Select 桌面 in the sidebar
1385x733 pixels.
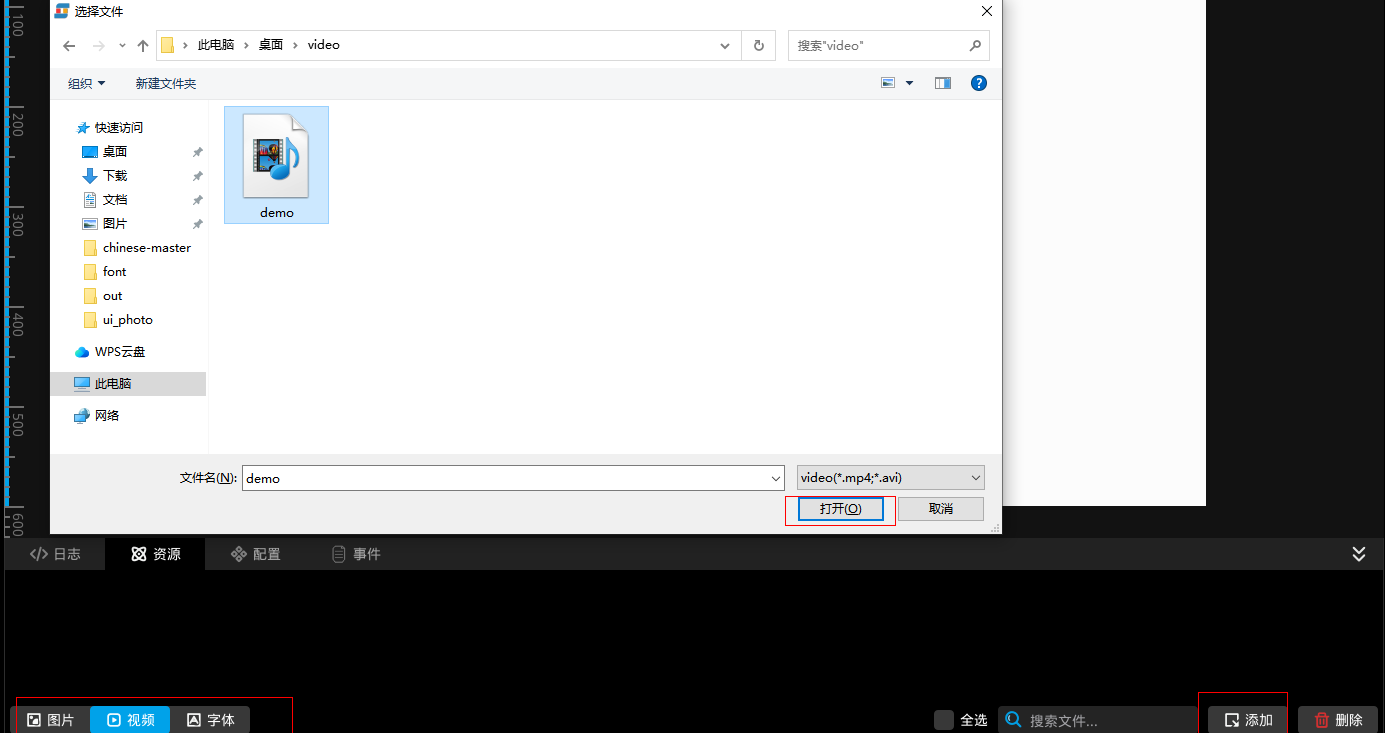[x=115, y=151]
